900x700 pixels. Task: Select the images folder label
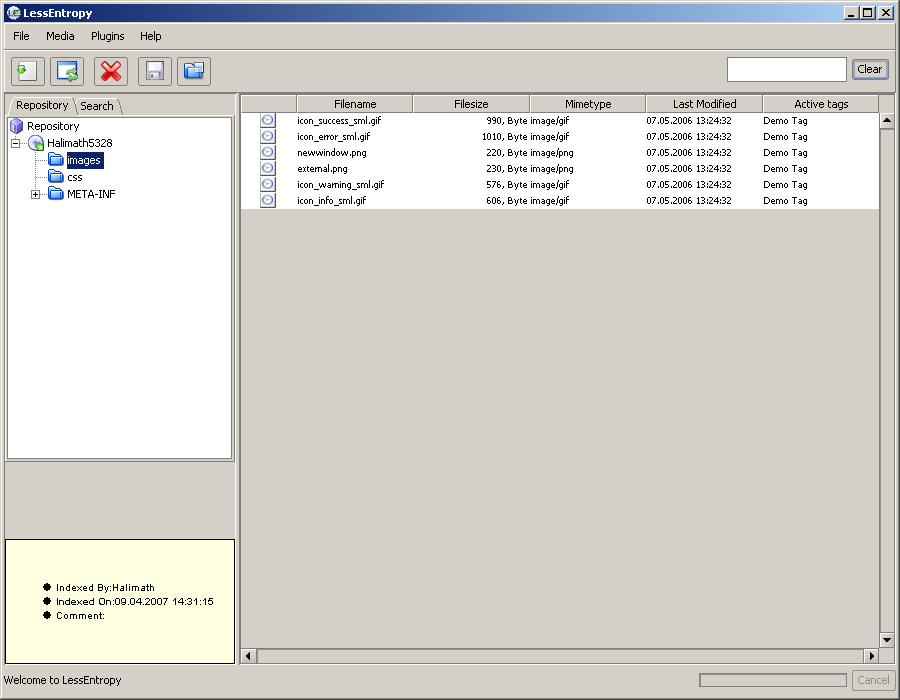(x=84, y=160)
